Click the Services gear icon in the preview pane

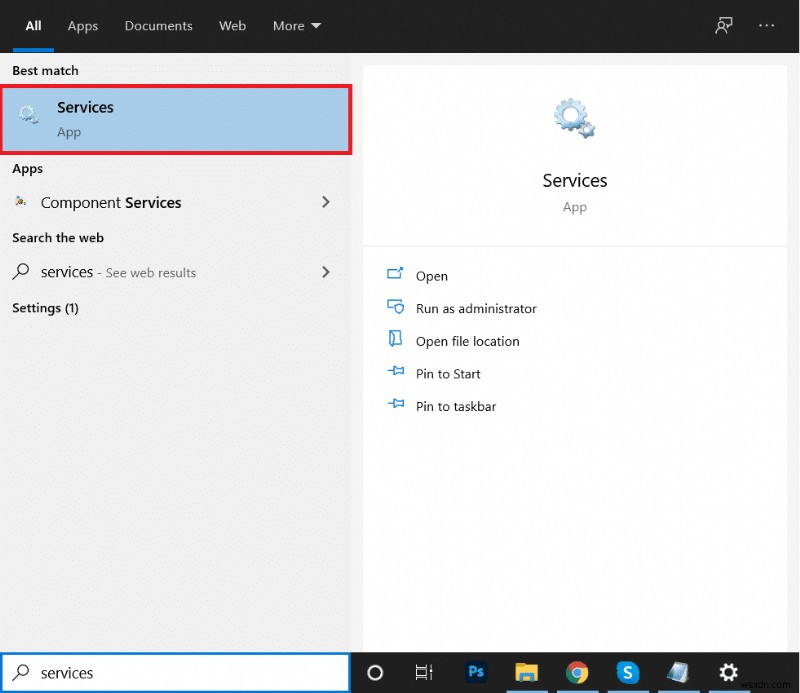(572, 115)
